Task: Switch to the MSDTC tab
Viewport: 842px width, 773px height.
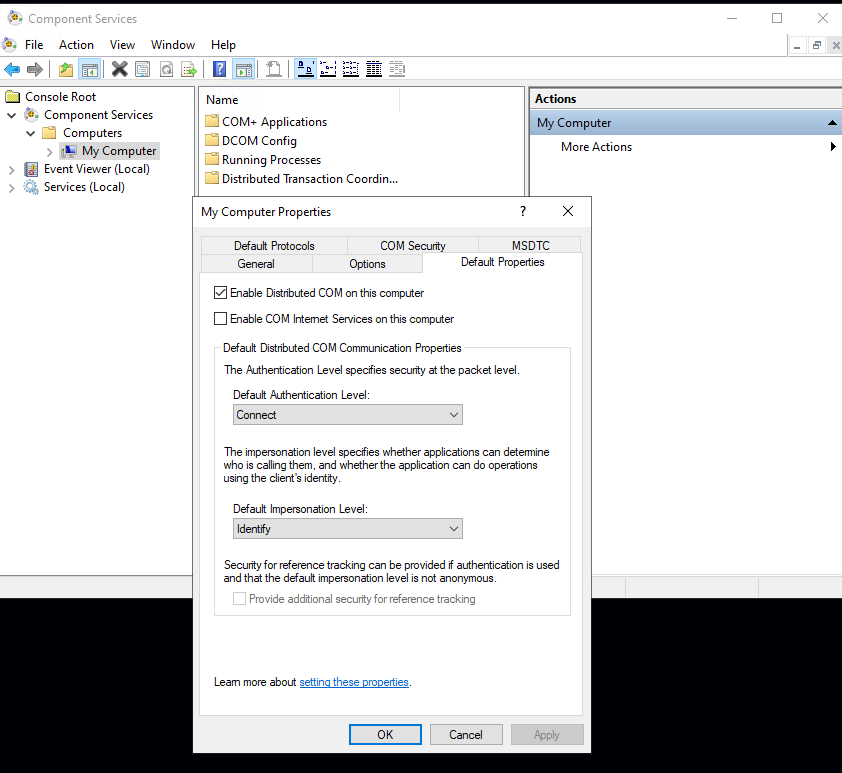Action: tap(530, 245)
